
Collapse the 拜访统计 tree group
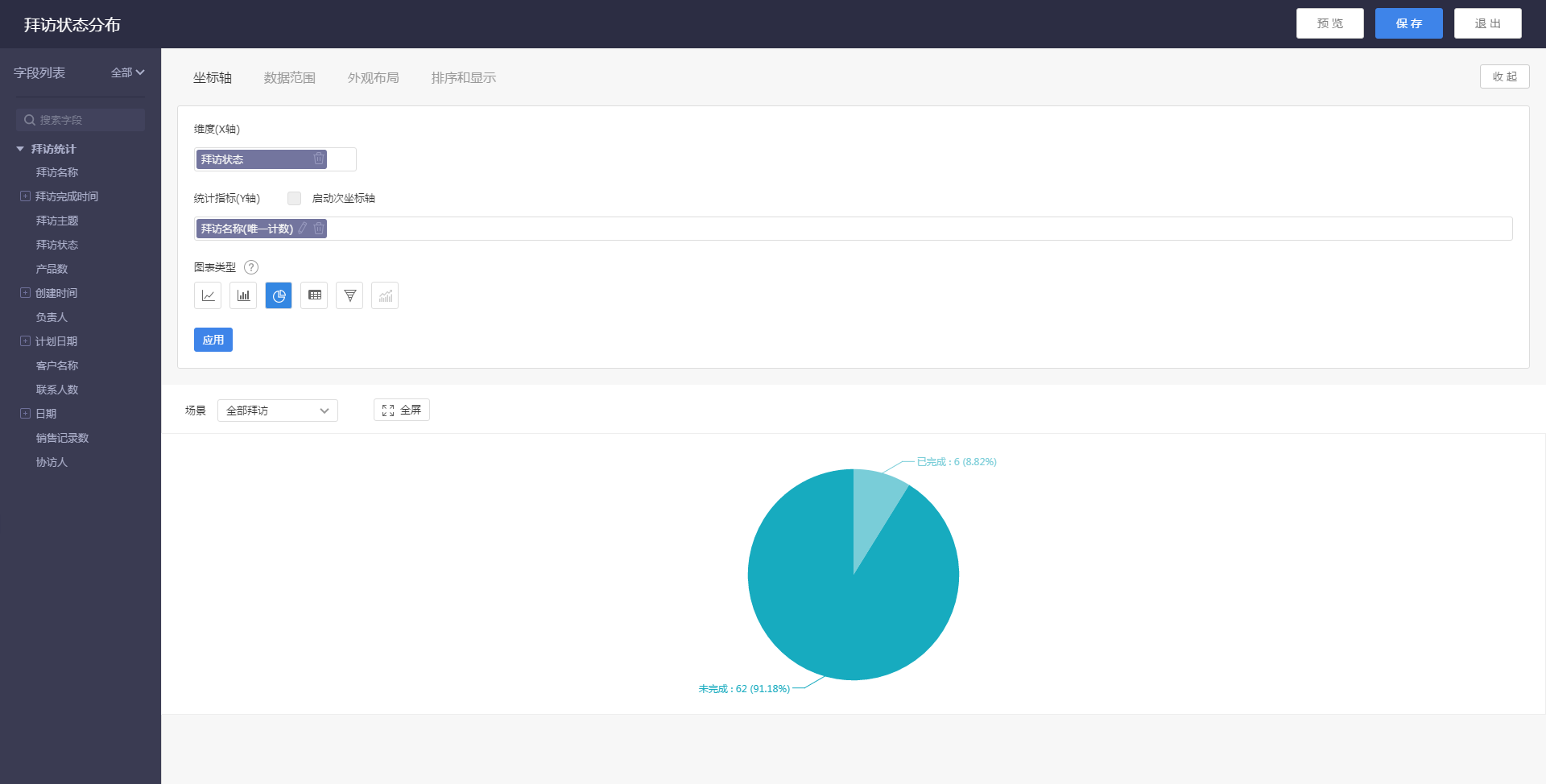pos(20,149)
